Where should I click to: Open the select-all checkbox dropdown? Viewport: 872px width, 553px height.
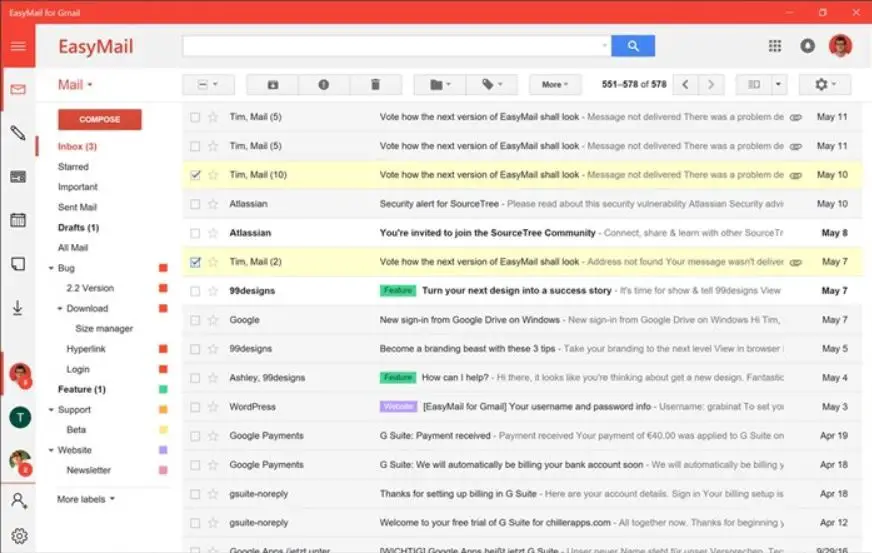click(208, 85)
